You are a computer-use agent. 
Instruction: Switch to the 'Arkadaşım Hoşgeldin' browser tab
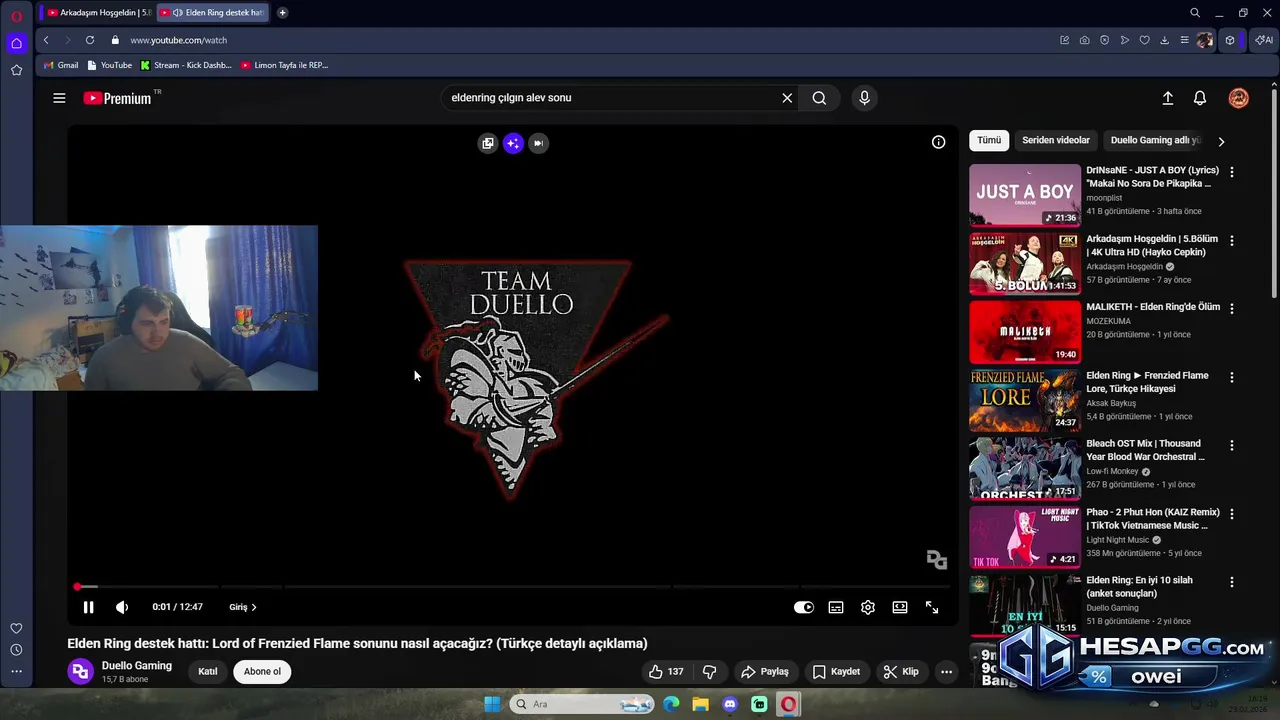coord(98,13)
